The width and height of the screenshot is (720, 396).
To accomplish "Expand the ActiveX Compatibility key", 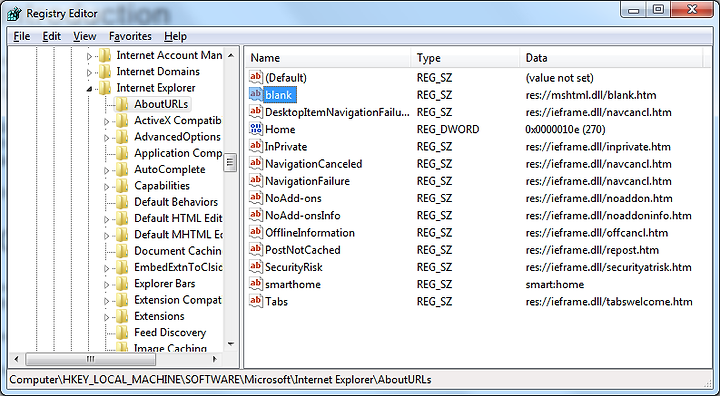I will point(107,122).
